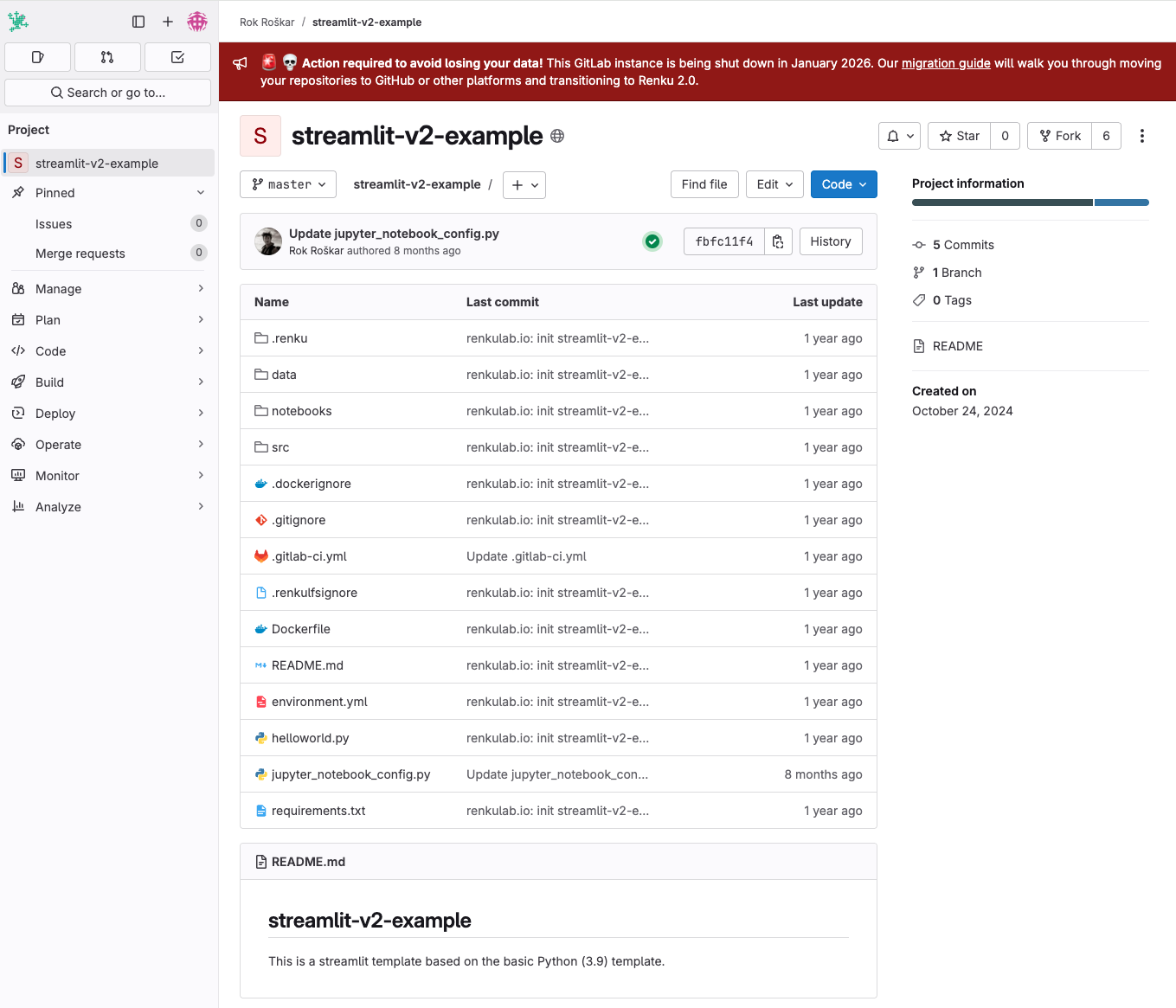
Task: Open merge requests icon shortcut
Action: (107, 57)
